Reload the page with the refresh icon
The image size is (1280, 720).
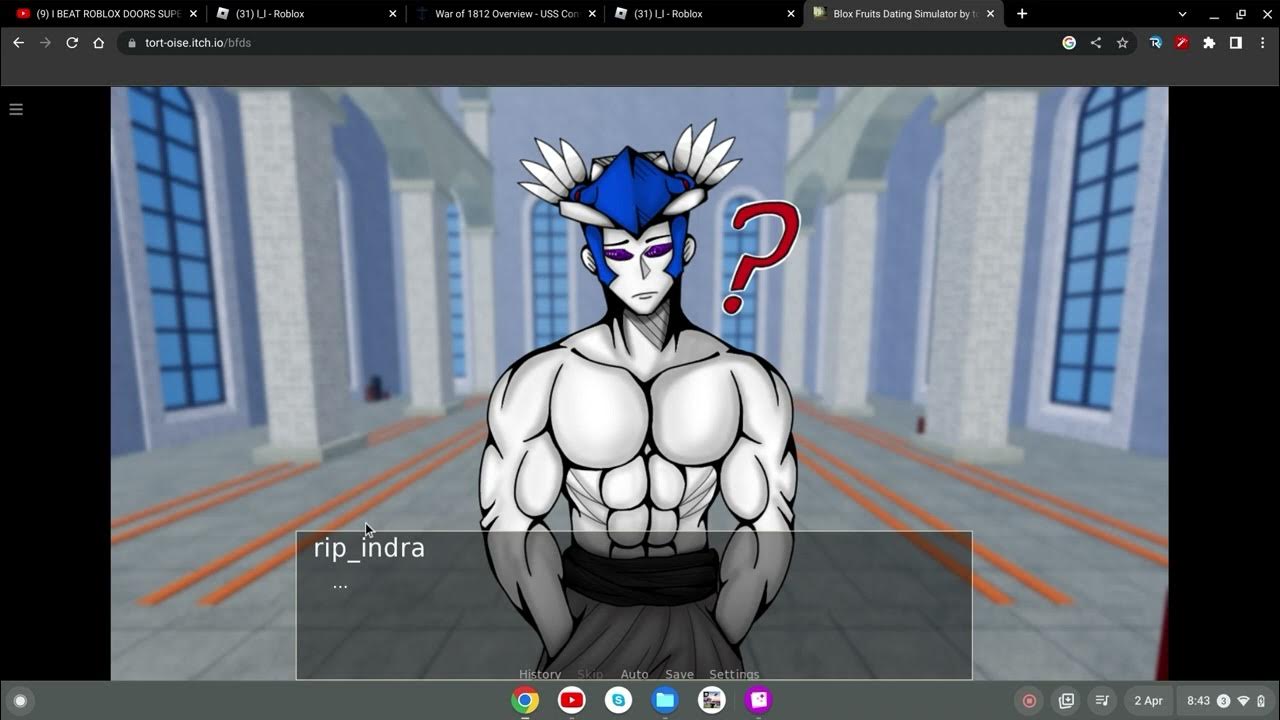point(72,43)
